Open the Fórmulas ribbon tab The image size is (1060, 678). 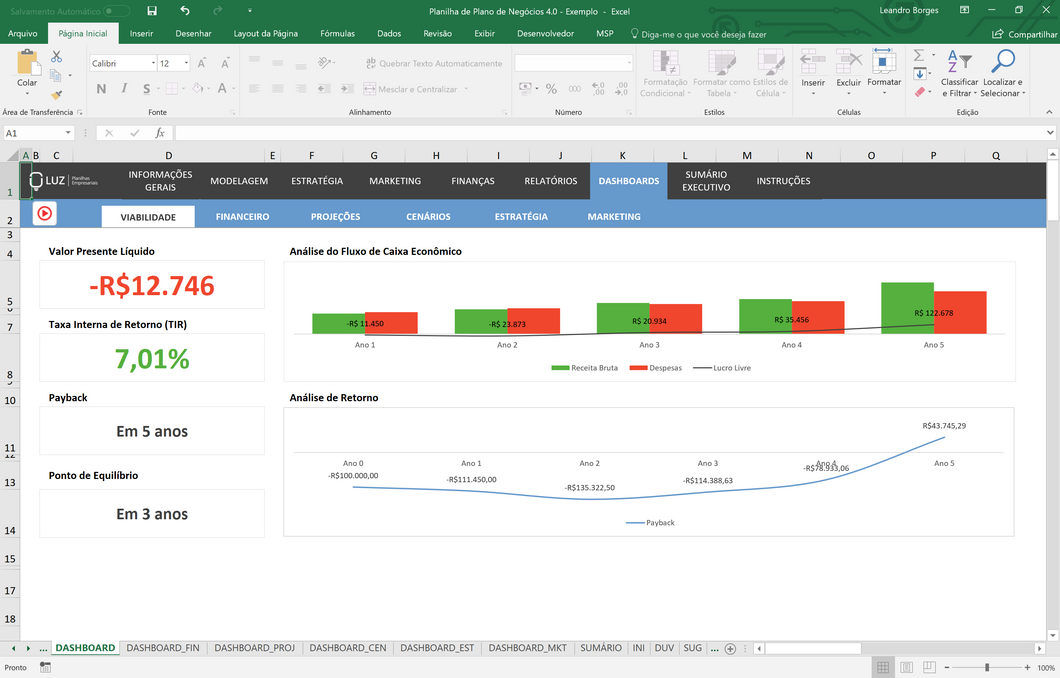click(x=337, y=33)
